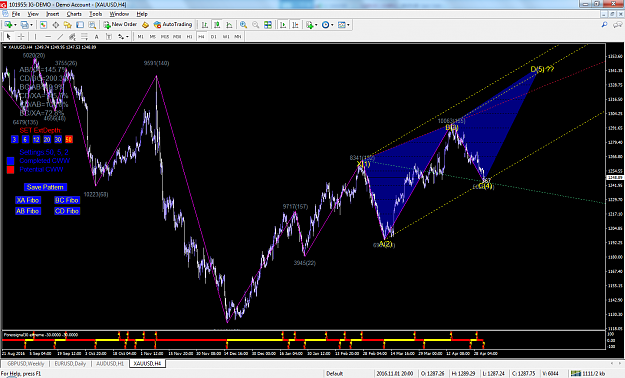The height and width of the screenshot is (378, 625).
Task: Open the Help menu
Action: tap(142, 14)
